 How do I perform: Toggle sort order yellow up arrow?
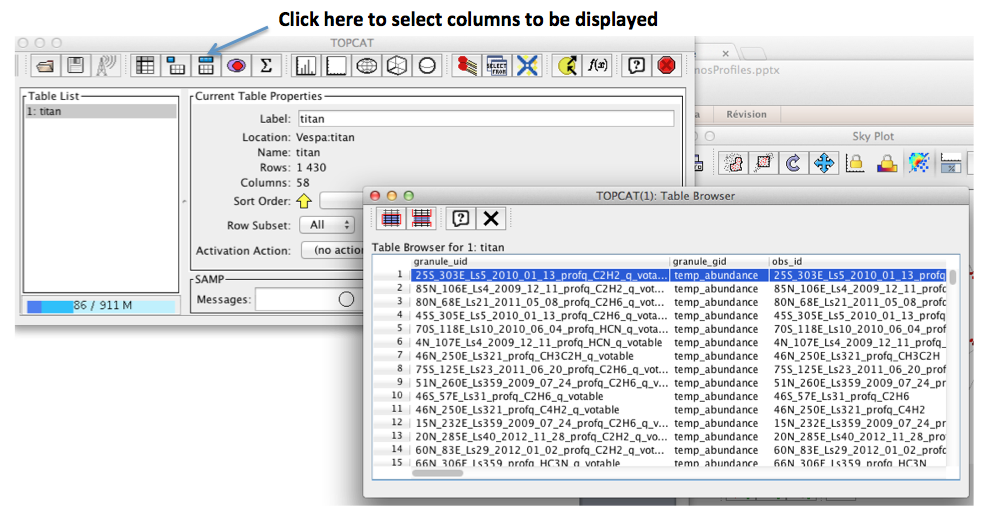304,201
